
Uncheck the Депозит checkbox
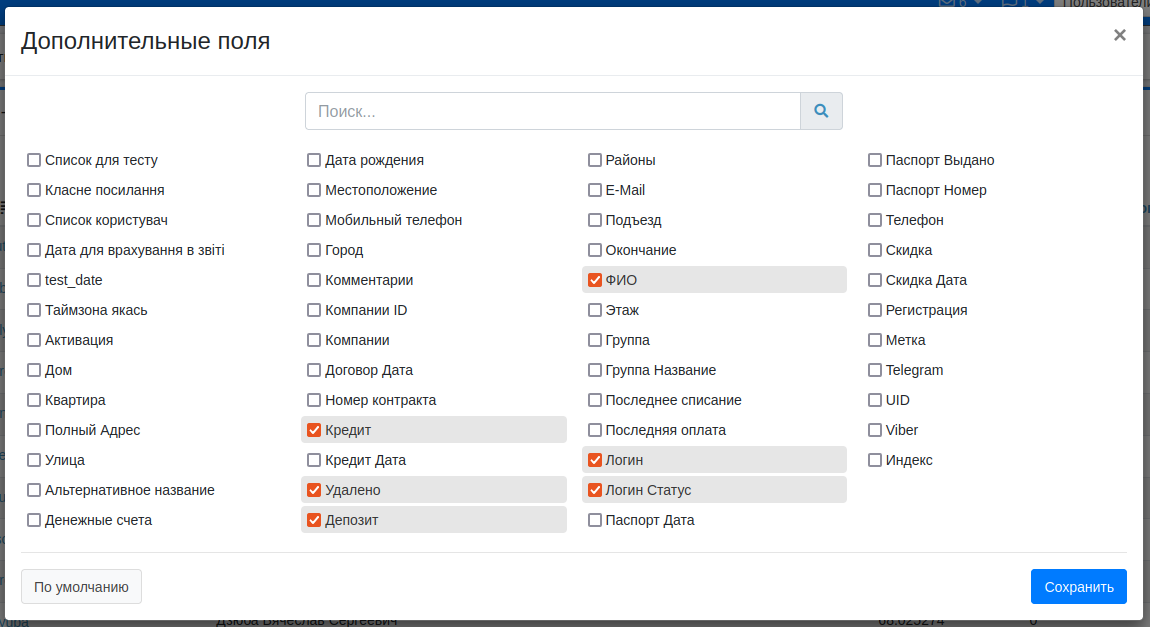coord(314,520)
